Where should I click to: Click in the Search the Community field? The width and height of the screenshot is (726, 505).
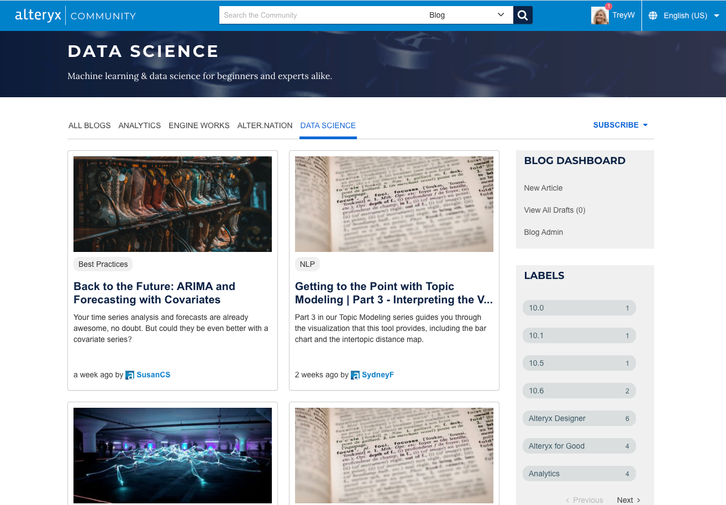click(321, 15)
